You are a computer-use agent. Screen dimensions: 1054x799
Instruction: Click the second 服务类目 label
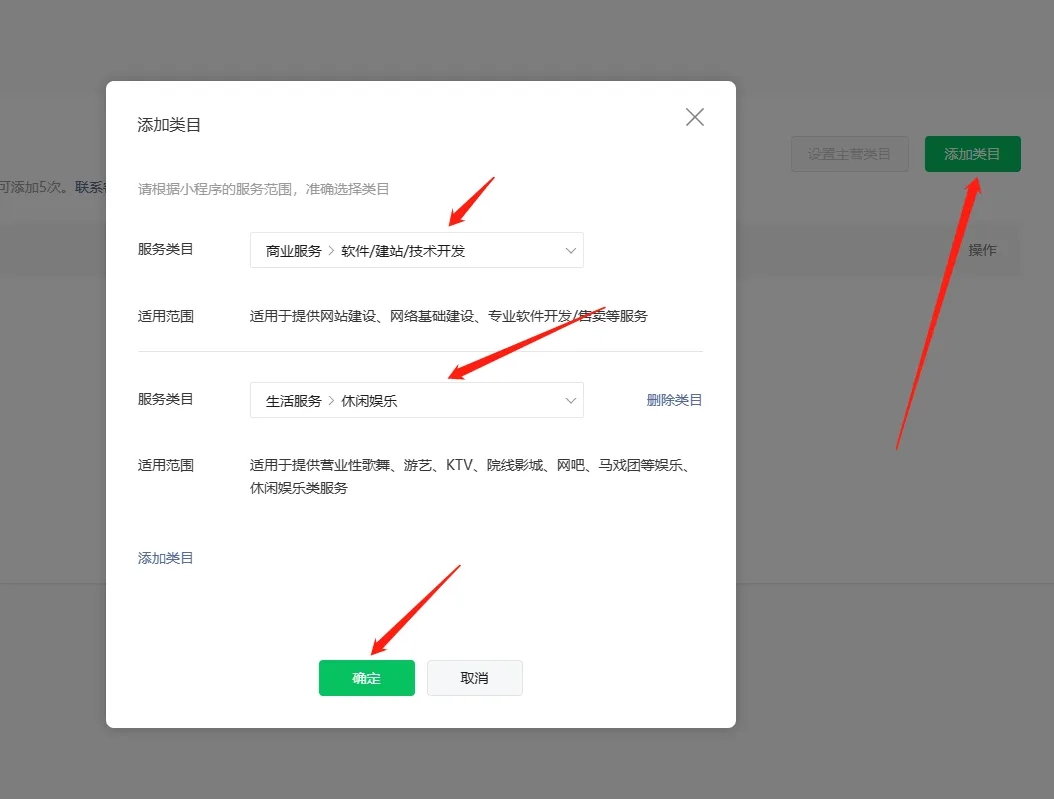click(165, 399)
